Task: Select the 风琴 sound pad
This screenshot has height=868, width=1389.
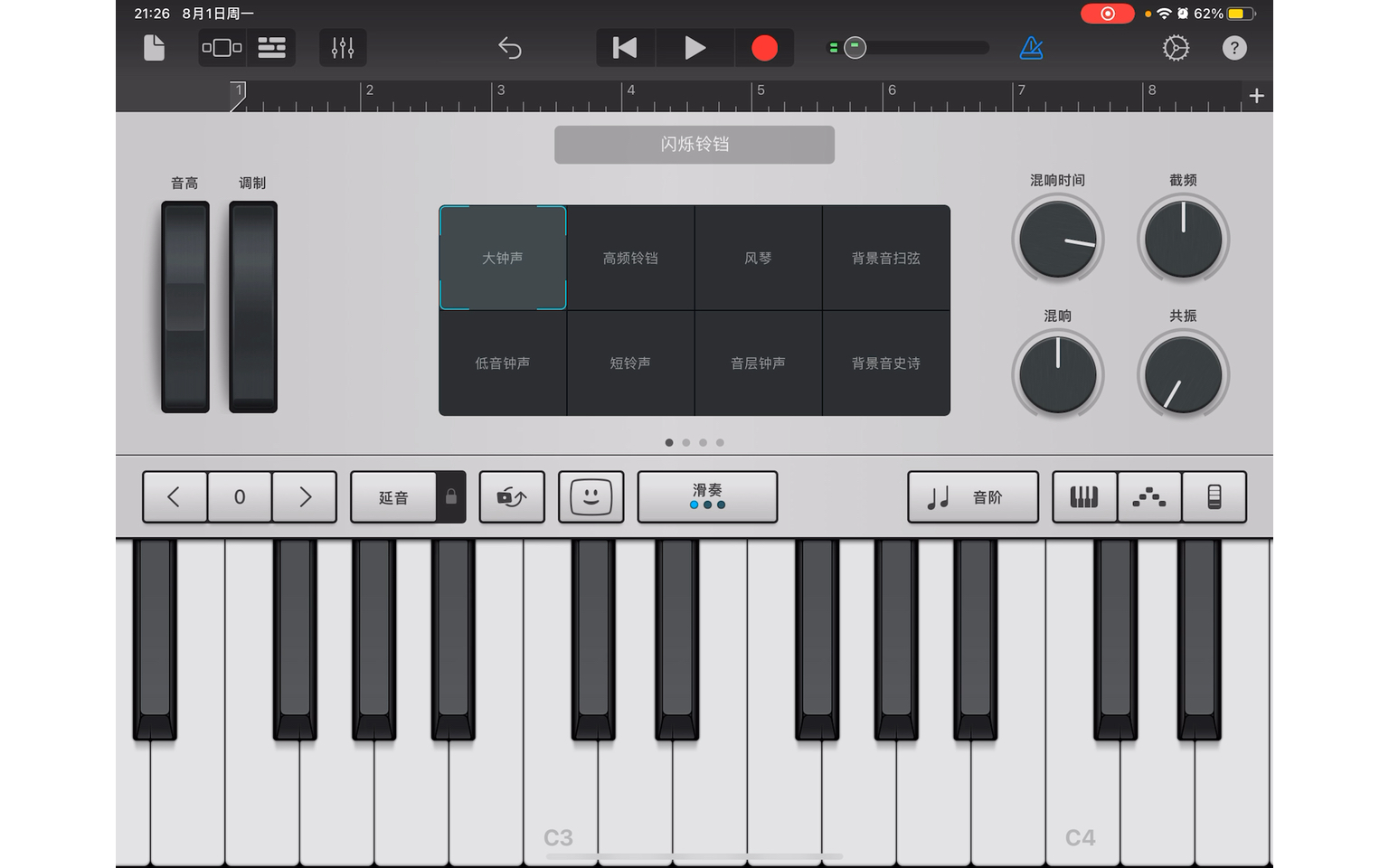Action: click(758, 258)
